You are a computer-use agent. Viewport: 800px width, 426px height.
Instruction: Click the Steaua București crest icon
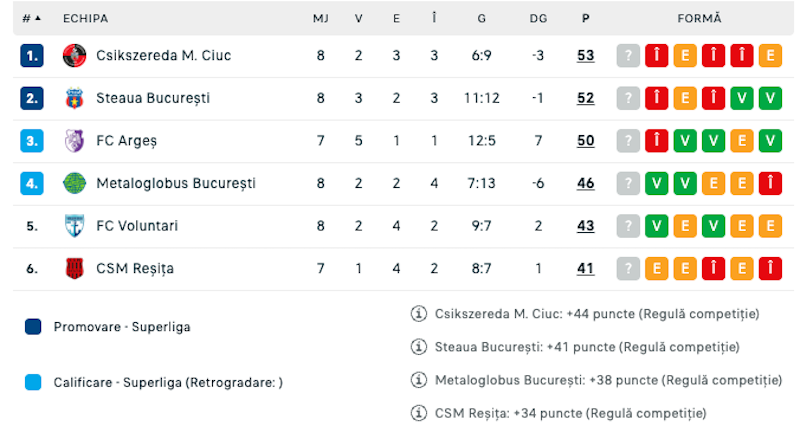click(x=74, y=98)
